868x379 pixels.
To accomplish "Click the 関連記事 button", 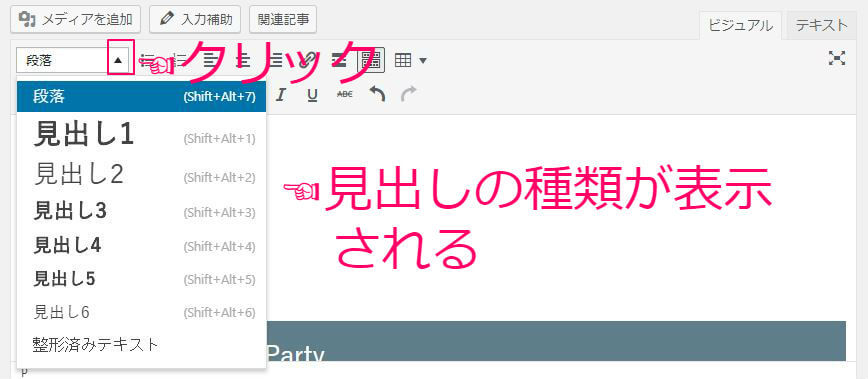I will 283,19.
